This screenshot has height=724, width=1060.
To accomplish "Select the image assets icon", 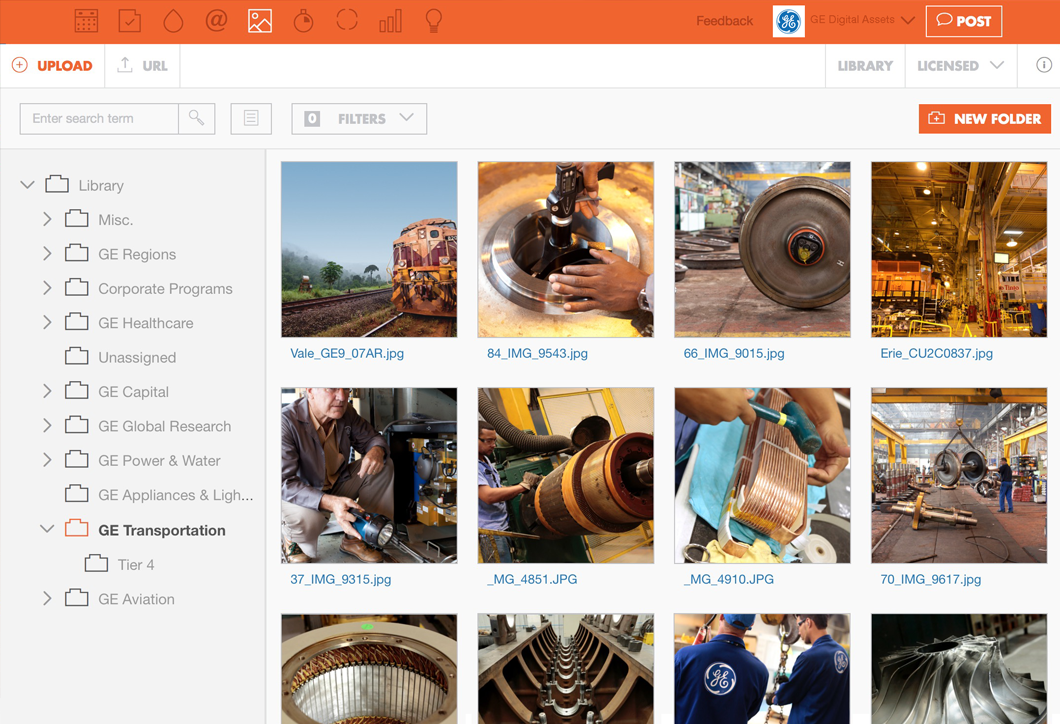I will pyautogui.click(x=260, y=20).
